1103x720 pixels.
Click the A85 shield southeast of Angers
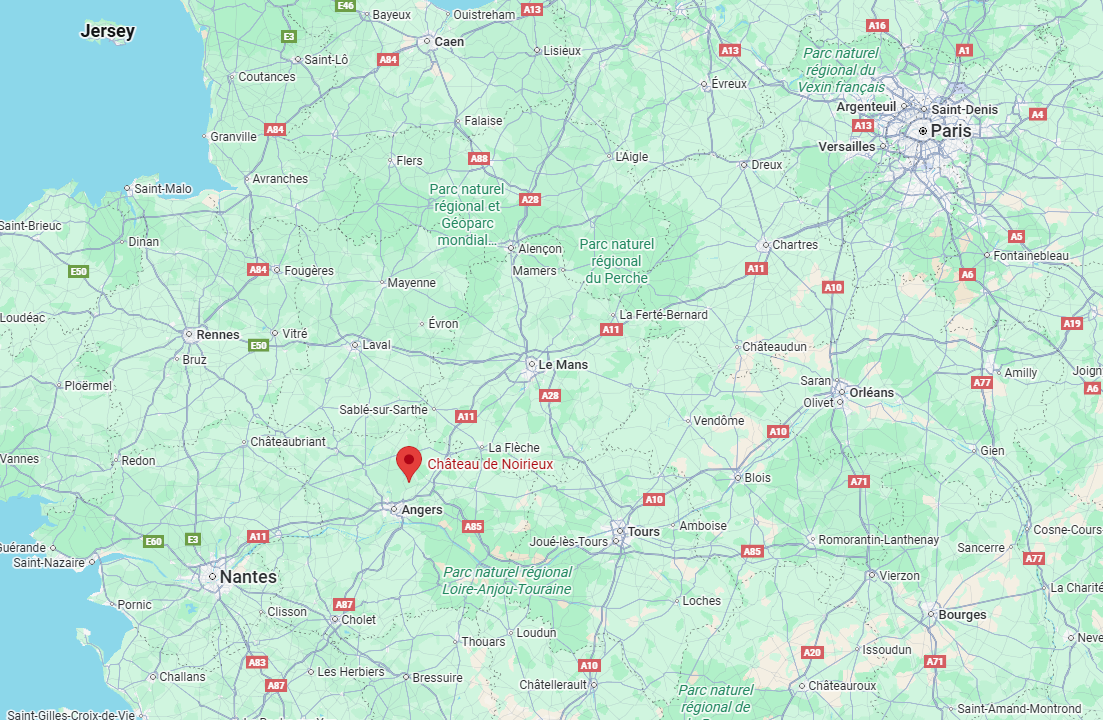pos(473,526)
